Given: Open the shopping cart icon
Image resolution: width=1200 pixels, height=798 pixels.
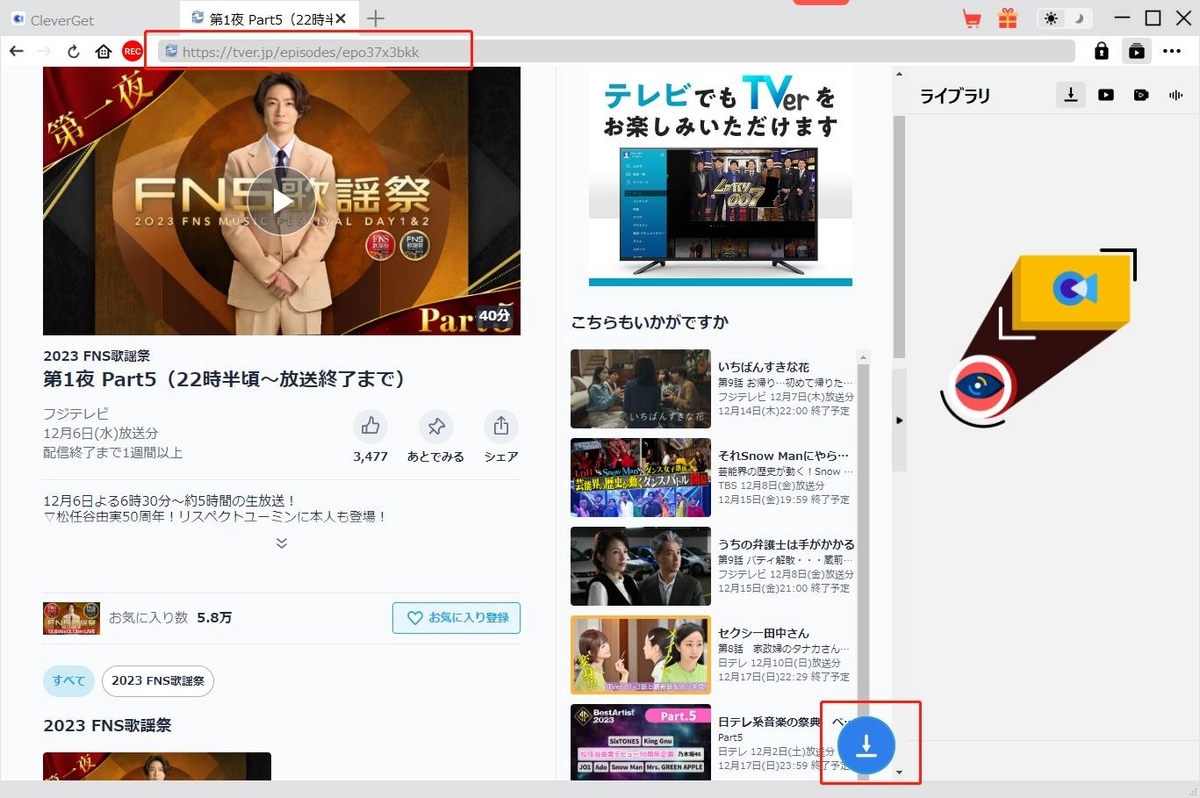Looking at the screenshot, I should pos(971,18).
